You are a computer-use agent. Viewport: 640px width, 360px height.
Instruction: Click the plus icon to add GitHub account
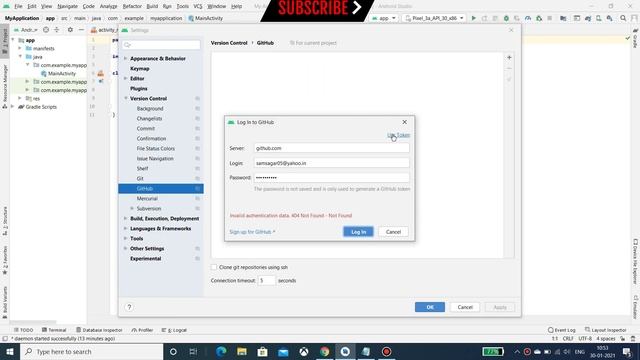[x=509, y=58]
